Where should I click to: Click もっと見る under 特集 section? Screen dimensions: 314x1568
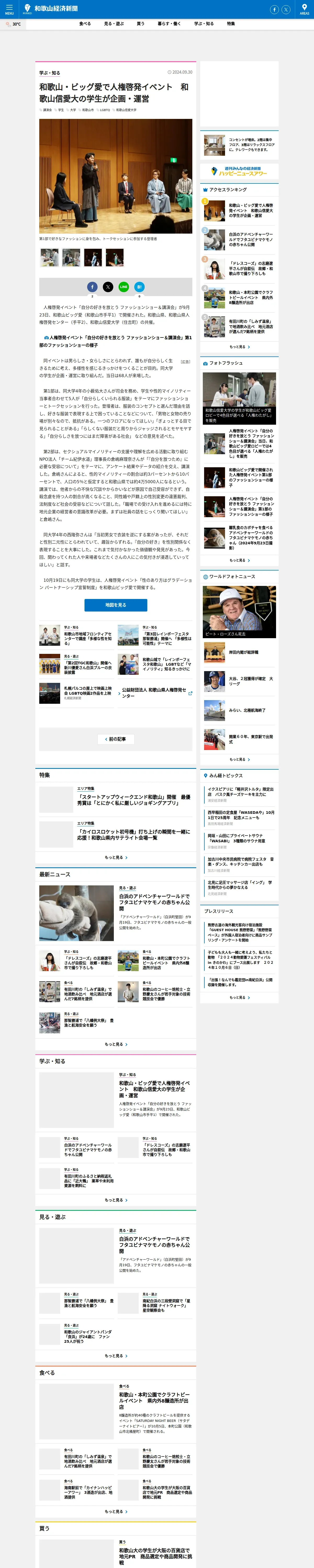click(x=116, y=858)
